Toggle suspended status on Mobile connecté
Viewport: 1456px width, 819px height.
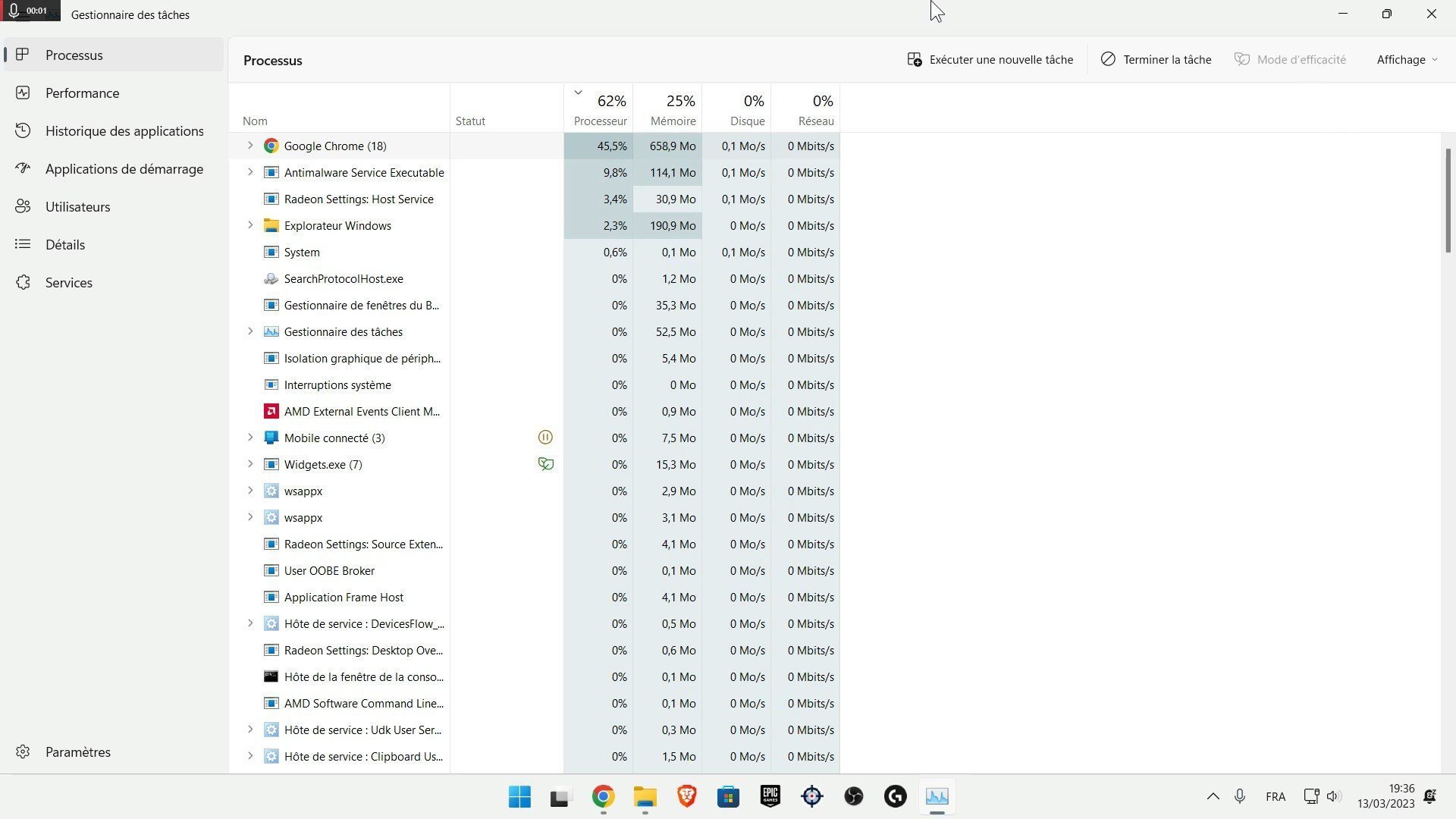pyautogui.click(x=545, y=437)
